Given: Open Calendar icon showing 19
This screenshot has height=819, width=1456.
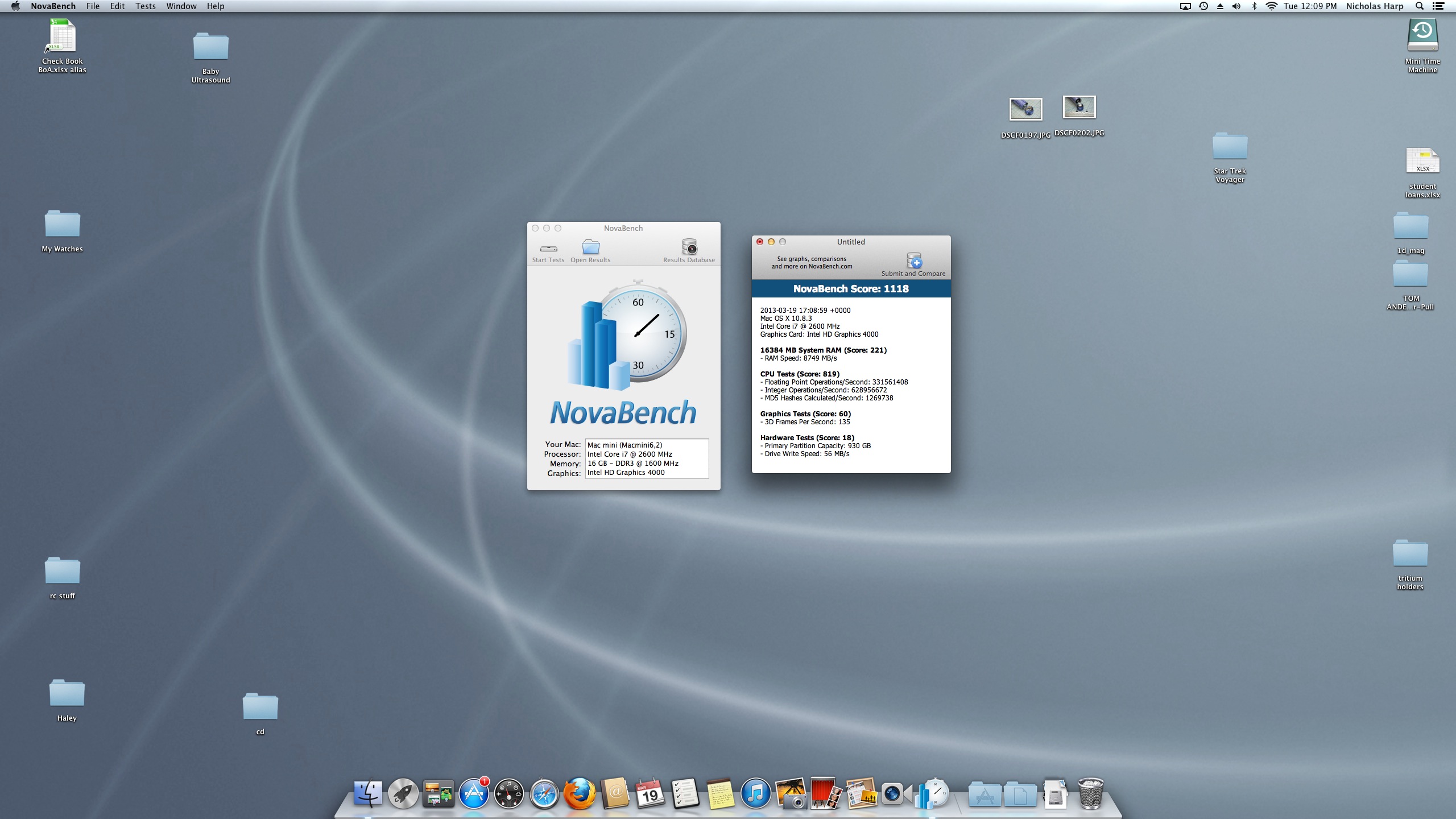Looking at the screenshot, I should (x=650, y=793).
